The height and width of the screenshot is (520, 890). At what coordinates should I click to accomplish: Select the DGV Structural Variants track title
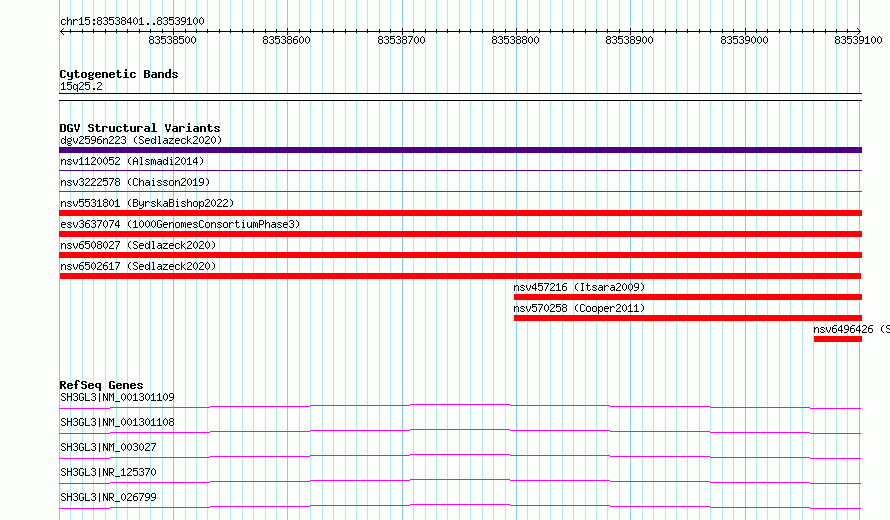(140, 128)
